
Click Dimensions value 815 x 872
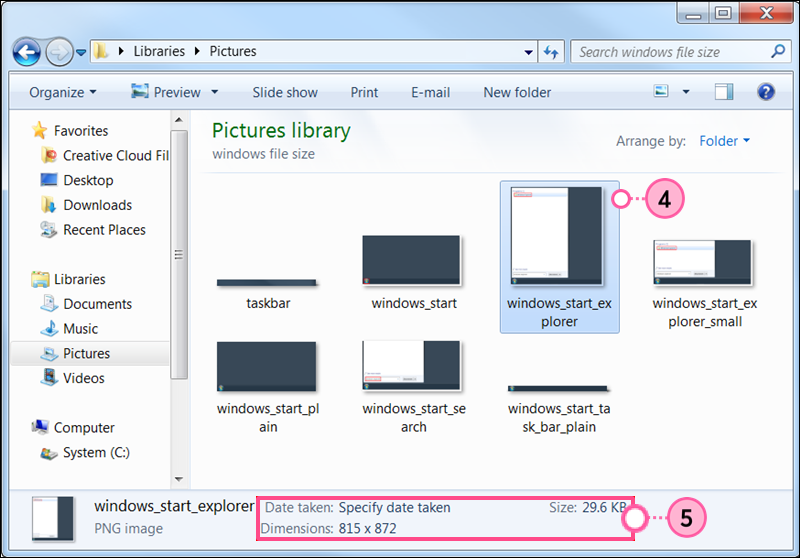coord(367,529)
